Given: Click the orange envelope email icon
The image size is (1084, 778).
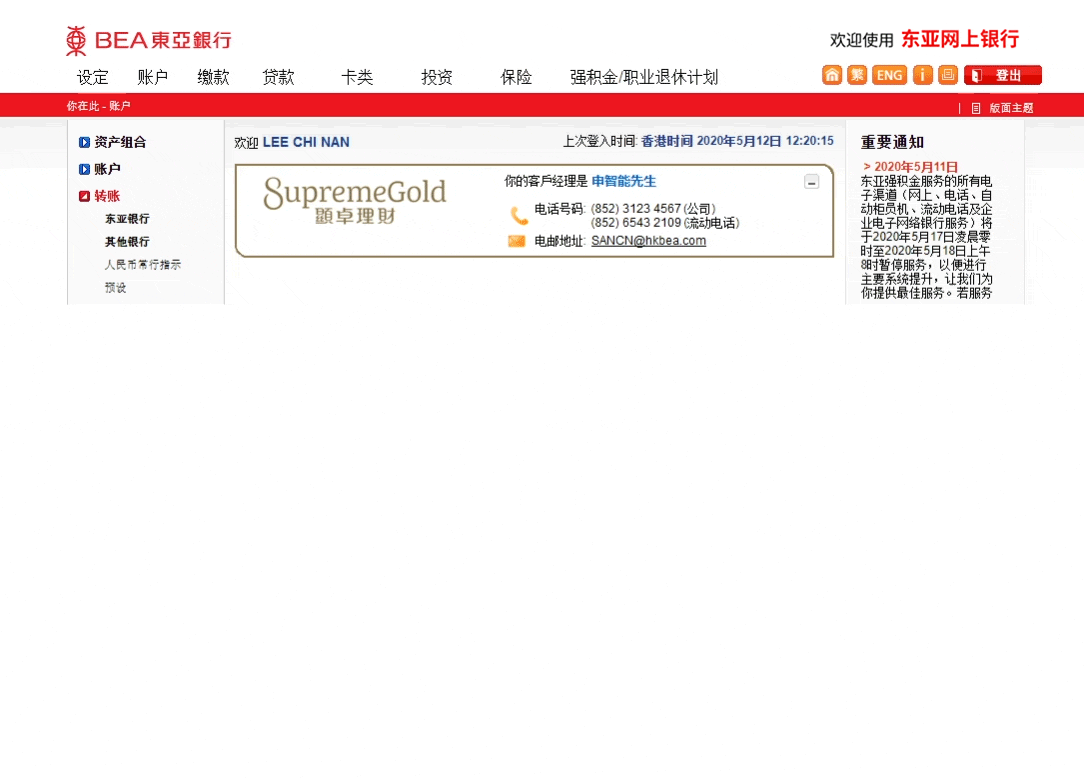Looking at the screenshot, I should coord(516,241).
